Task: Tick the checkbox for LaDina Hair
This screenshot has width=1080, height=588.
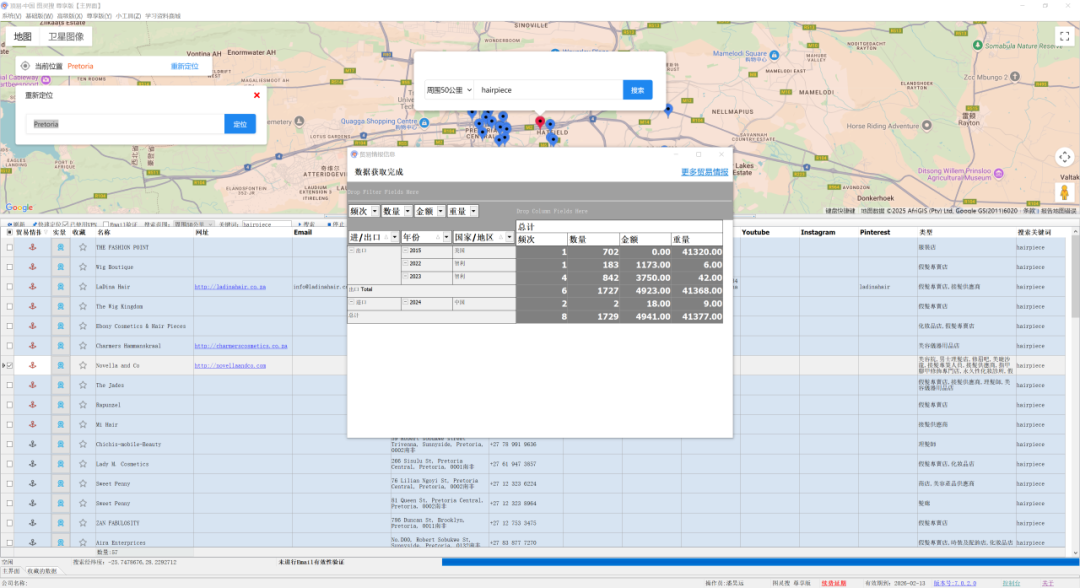Action: [x=10, y=286]
